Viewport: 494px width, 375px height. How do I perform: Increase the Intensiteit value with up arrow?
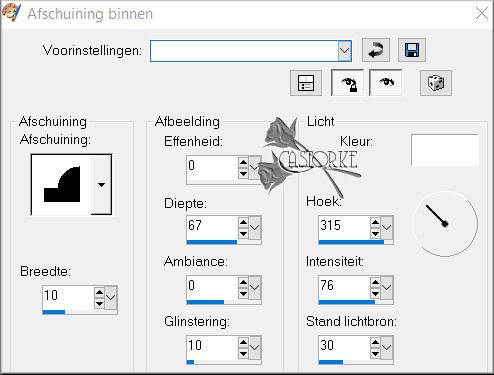[375, 283]
